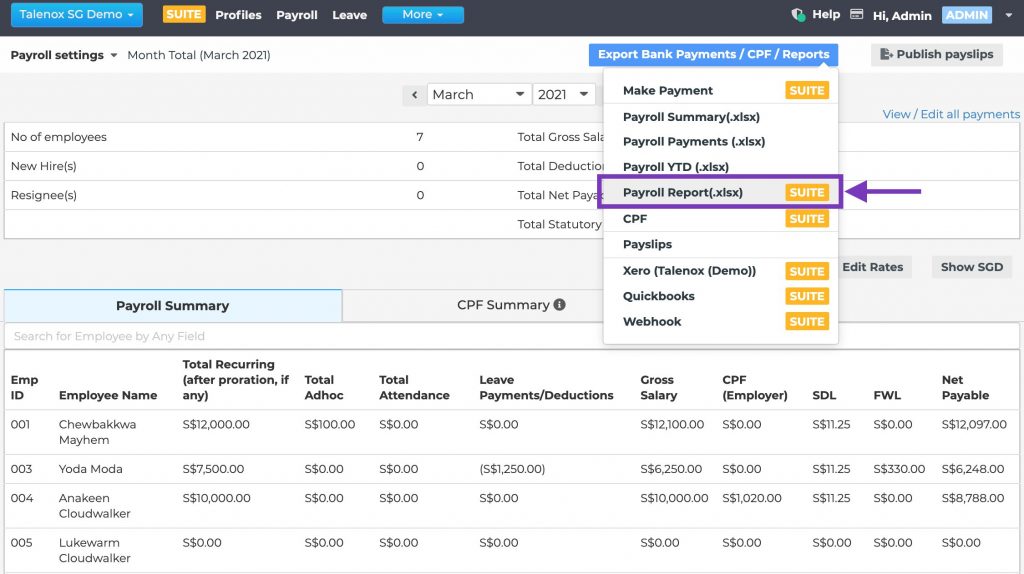The width and height of the screenshot is (1024, 574).
Task: Sort by Gross Salary column header
Action: [658, 387]
